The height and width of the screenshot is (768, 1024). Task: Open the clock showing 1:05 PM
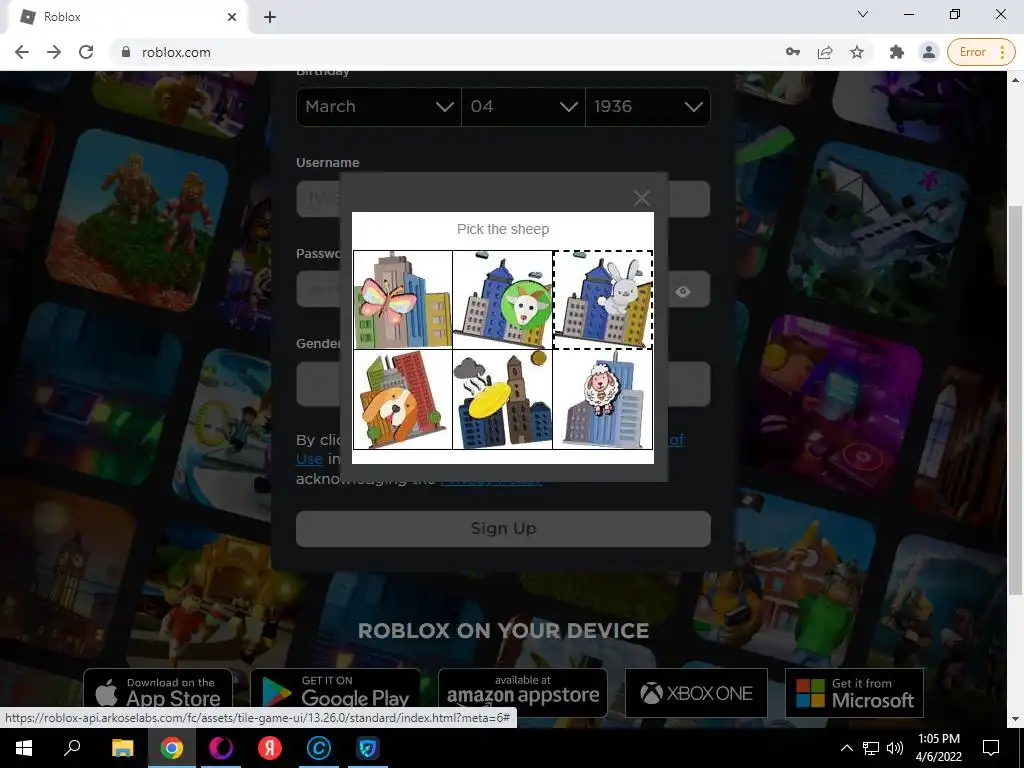coord(938,748)
